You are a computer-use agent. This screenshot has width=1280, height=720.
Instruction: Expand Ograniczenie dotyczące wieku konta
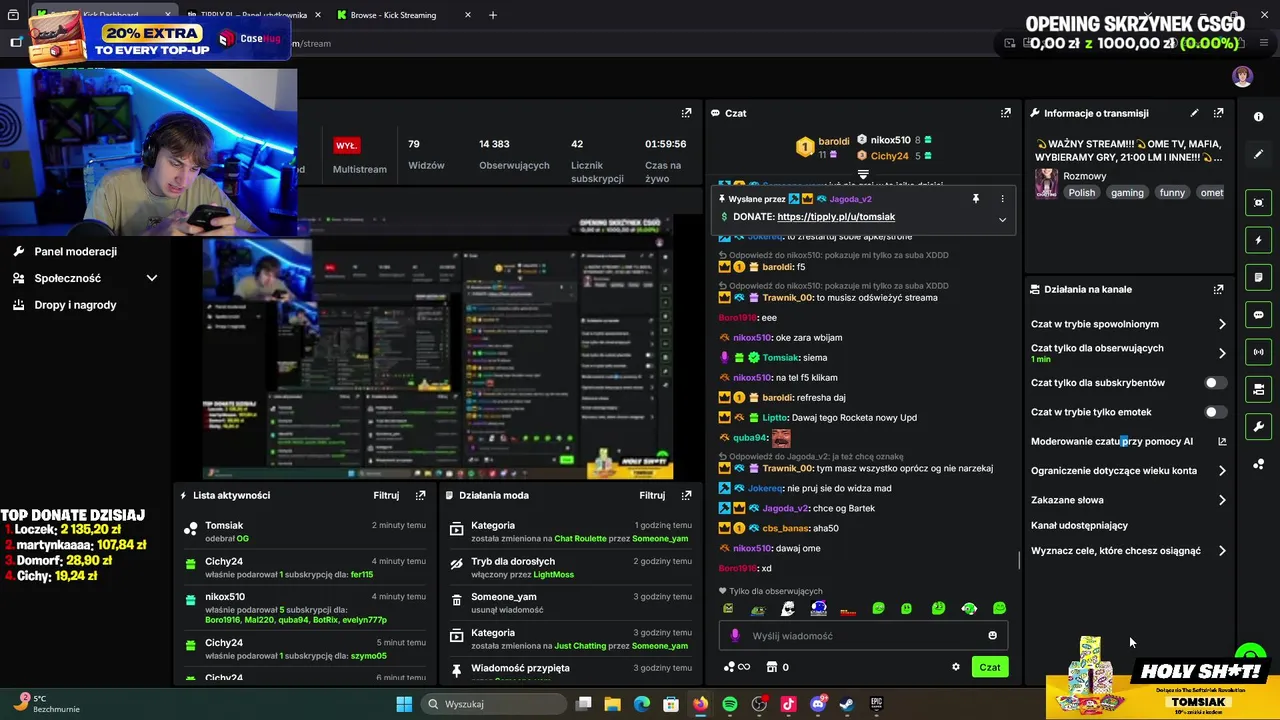tap(1222, 471)
